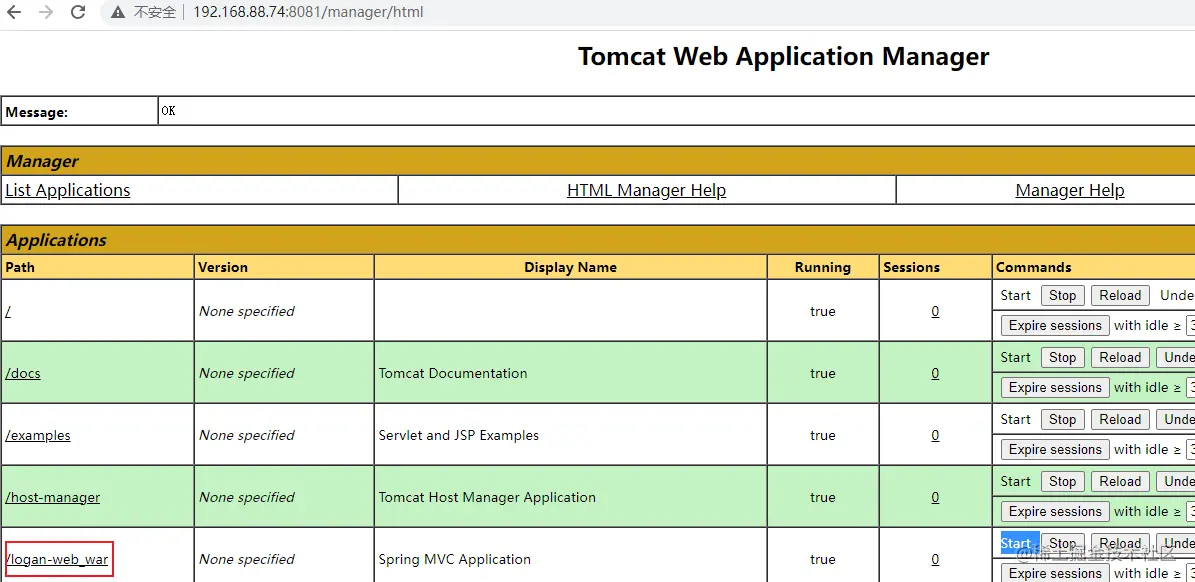The width and height of the screenshot is (1195, 582).
Task: Reload the page with the browser refresh icon
Action: pyautogui.click(x=78, y=12)
